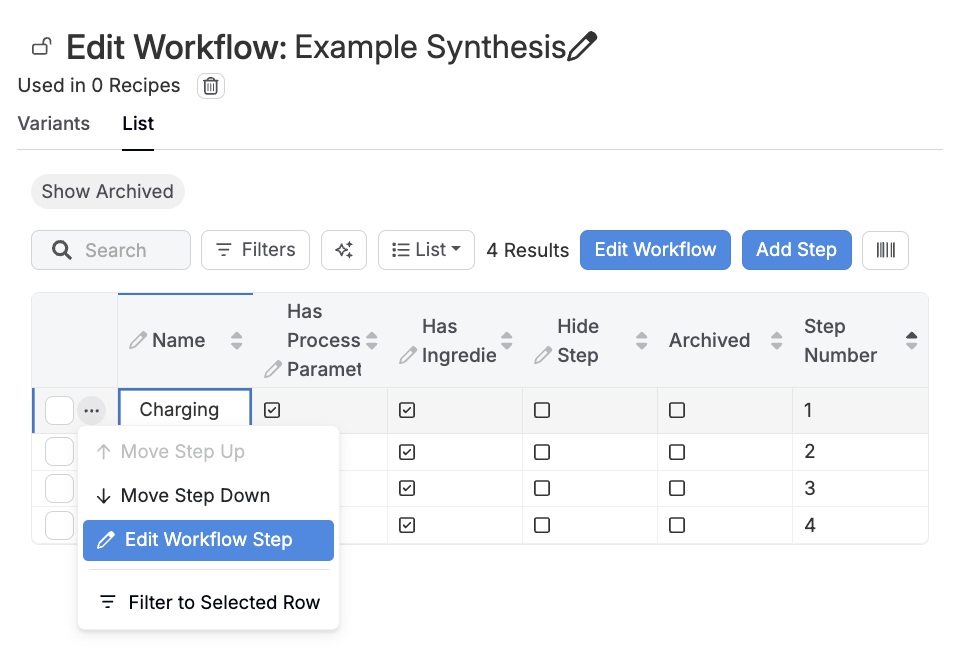Sort the Archived column

pos(776,340)
